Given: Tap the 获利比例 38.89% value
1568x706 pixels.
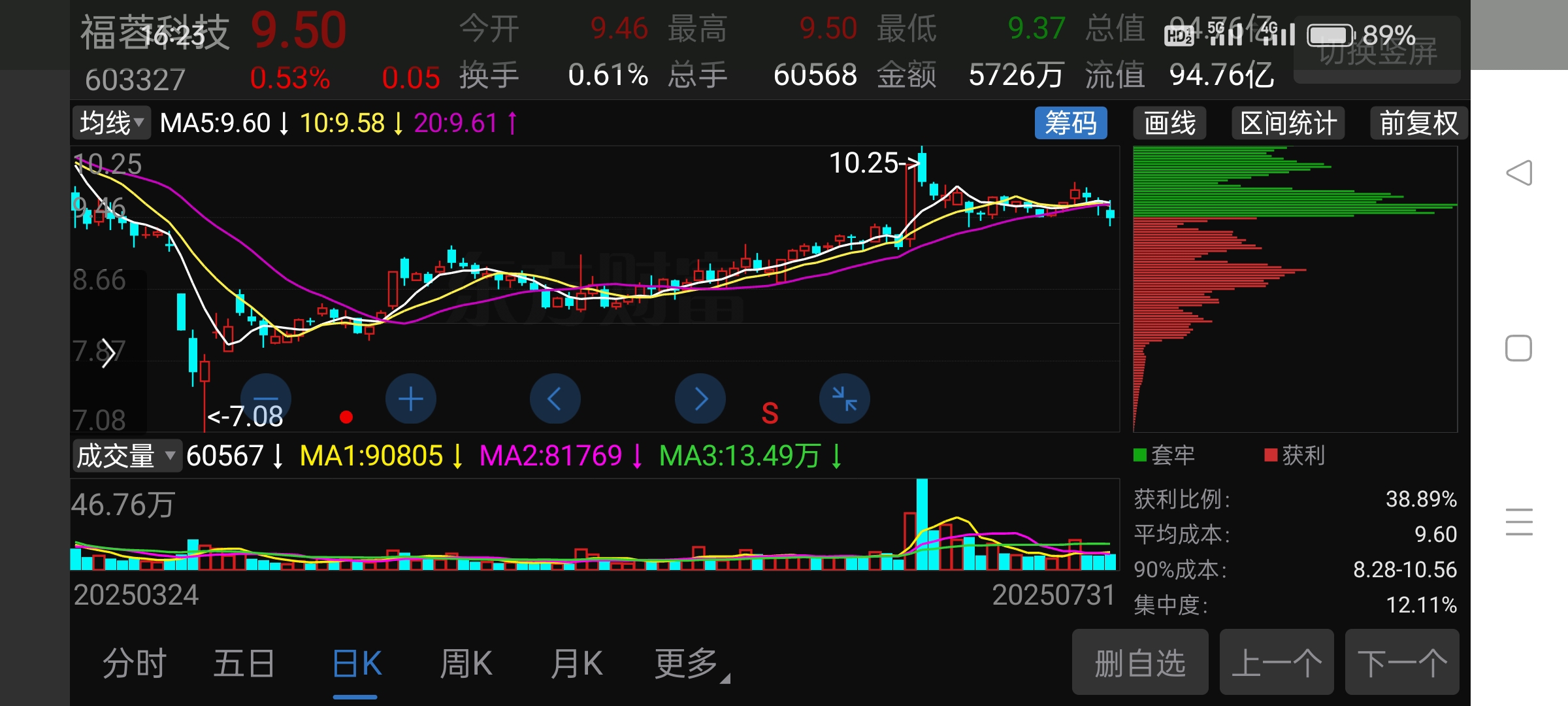Looking at the screenshot, I should pyautogui.click(x=1421, y=499).
